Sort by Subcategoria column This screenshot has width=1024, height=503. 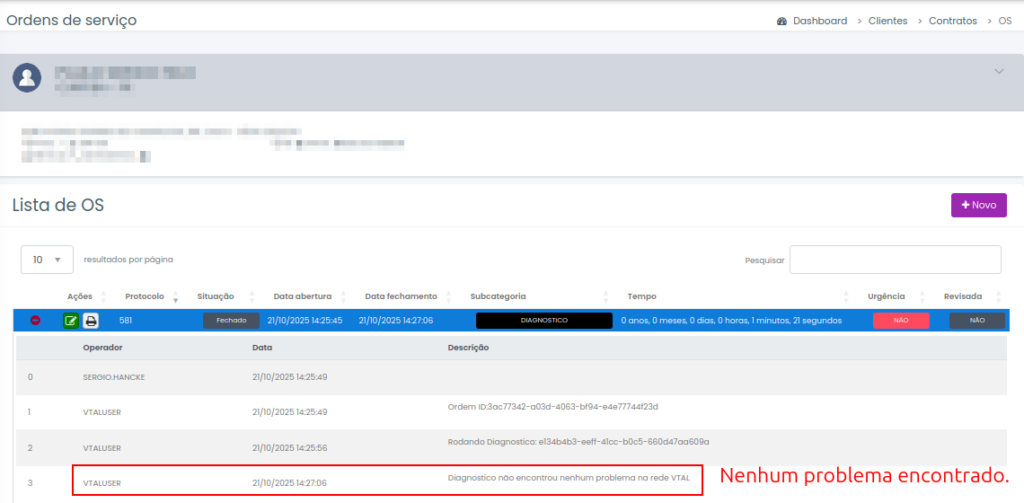click(x=498, y=297)
